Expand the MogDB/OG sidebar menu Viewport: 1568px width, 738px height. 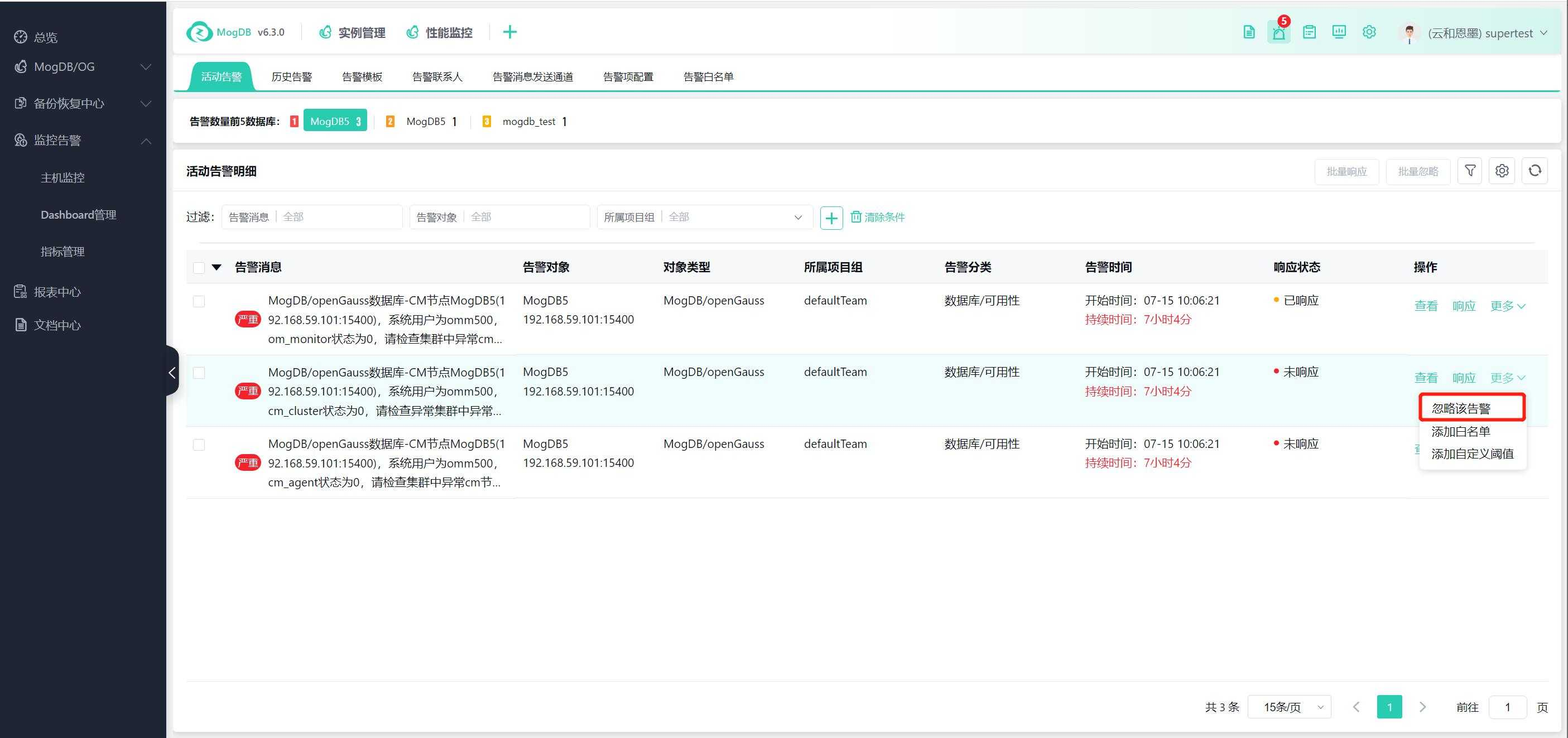tap(83, 67)
